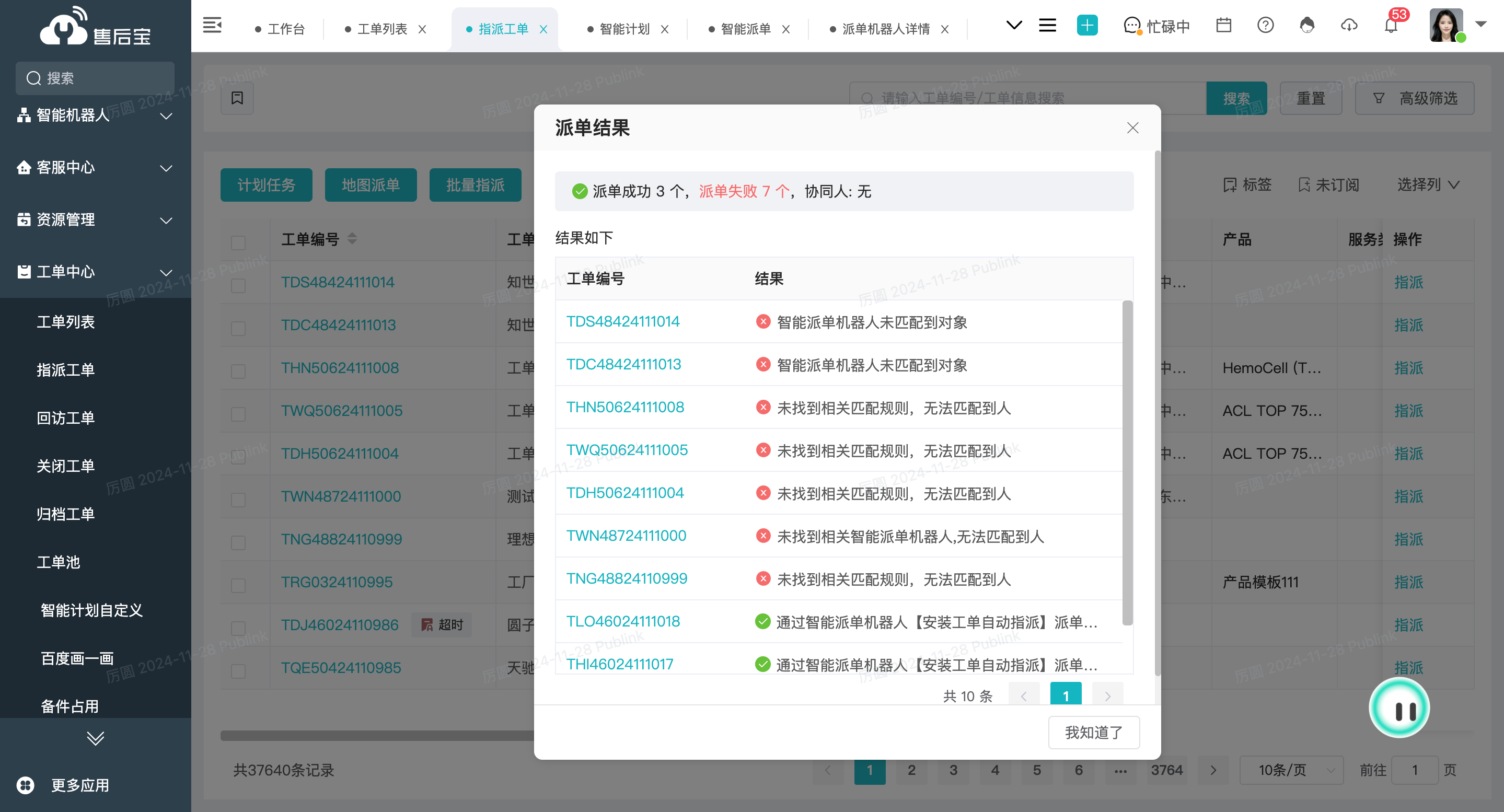This screenshot has width=1504, height=812.
Task: Close the 工单列表 tab
Action: tap(422, 29)
